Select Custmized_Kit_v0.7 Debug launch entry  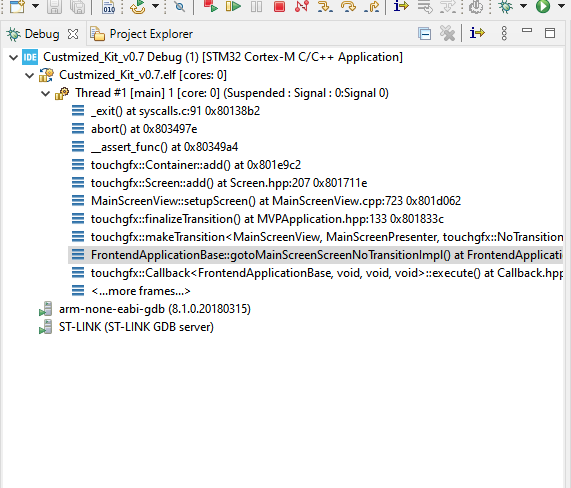[223, 57]
